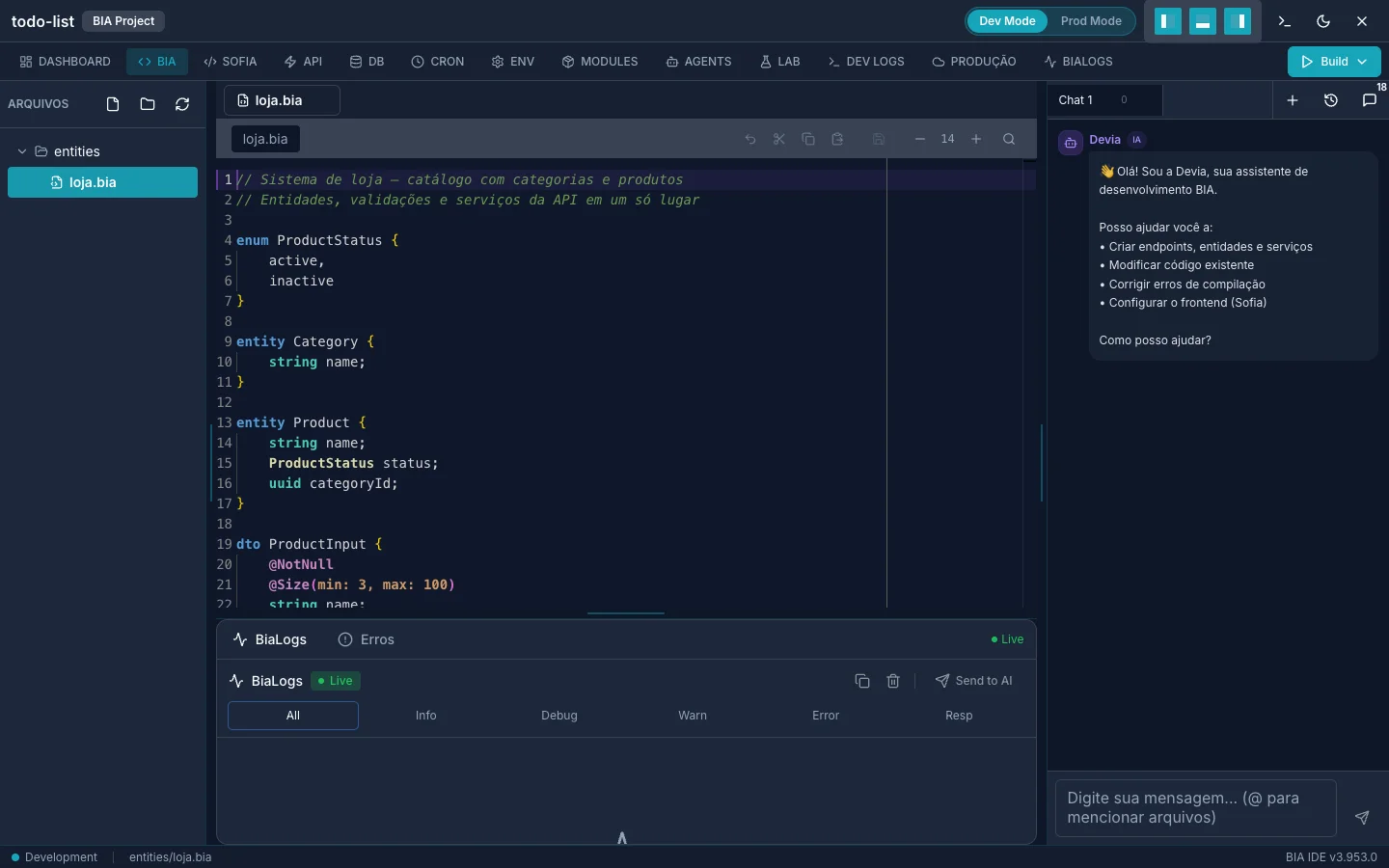
Task: Click the Devia bot avatar icon
Action: click(x=1071, y=143)
